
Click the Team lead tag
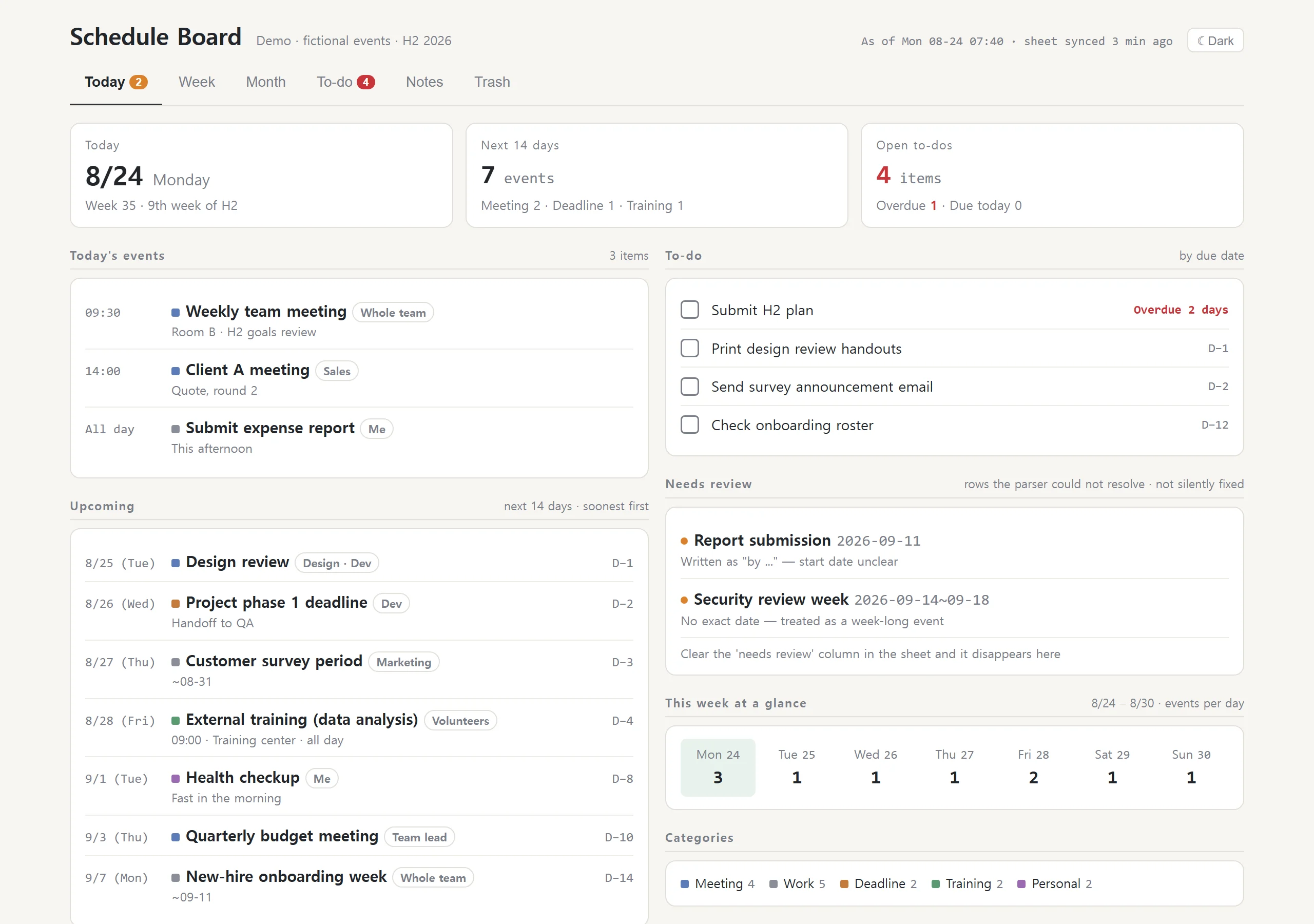tap(419, 837)
